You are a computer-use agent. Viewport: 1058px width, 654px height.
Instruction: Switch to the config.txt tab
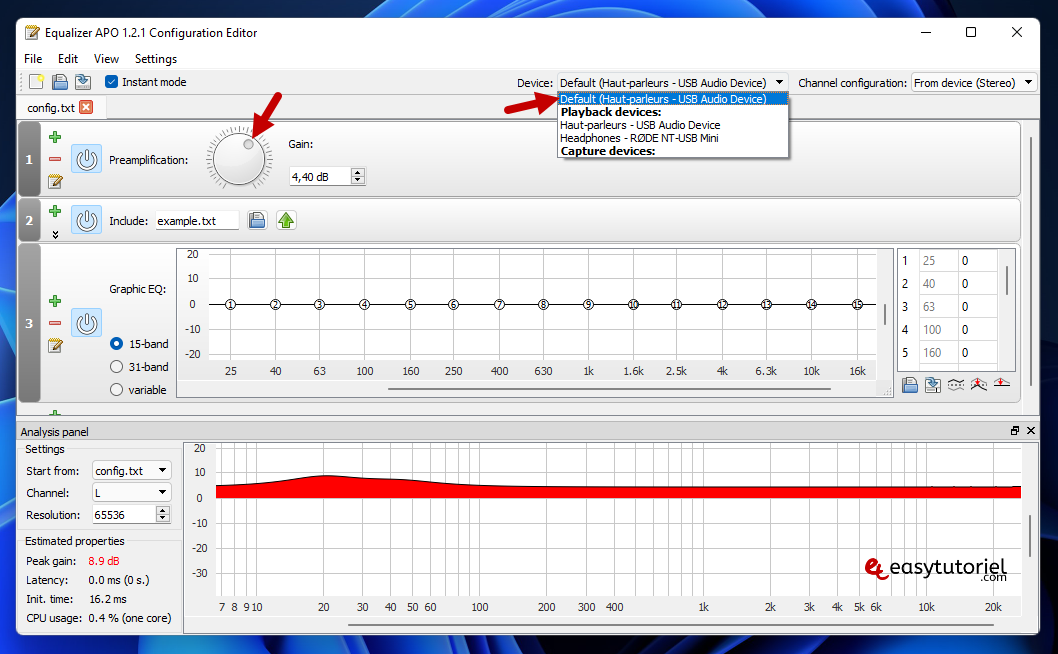coord(51,108)
